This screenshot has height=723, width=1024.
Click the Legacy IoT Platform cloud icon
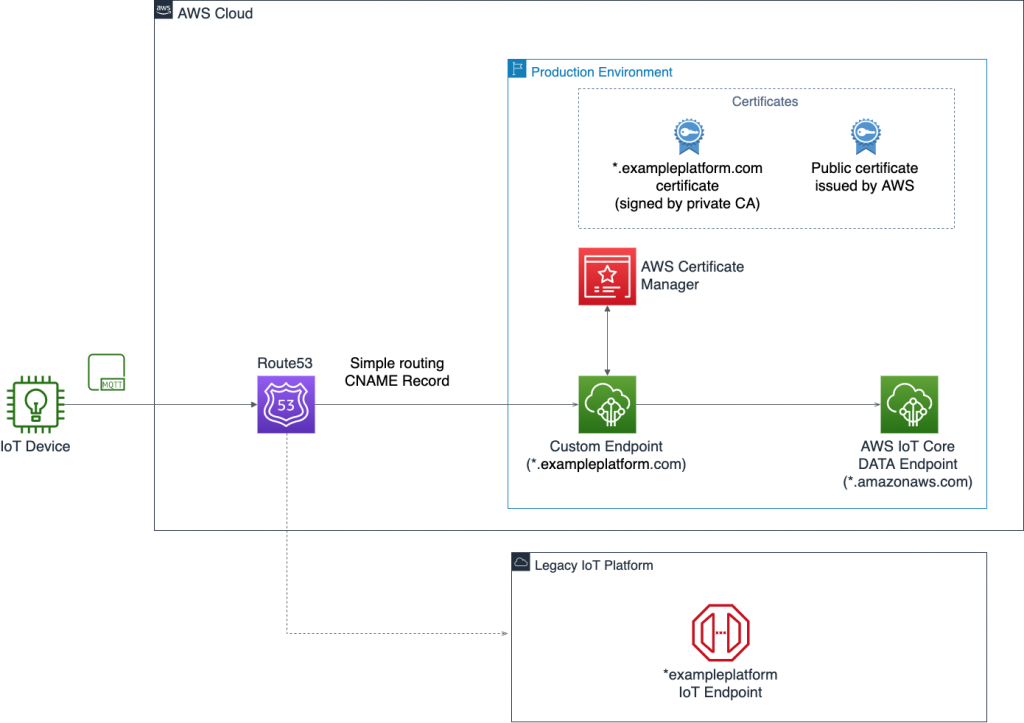point(520,562)
